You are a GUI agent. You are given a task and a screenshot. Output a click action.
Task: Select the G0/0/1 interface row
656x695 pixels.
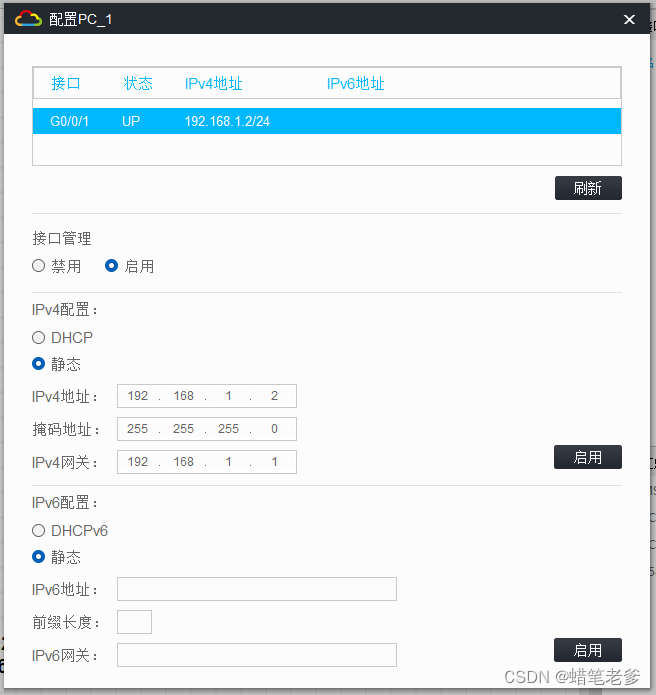pos(327,121)
